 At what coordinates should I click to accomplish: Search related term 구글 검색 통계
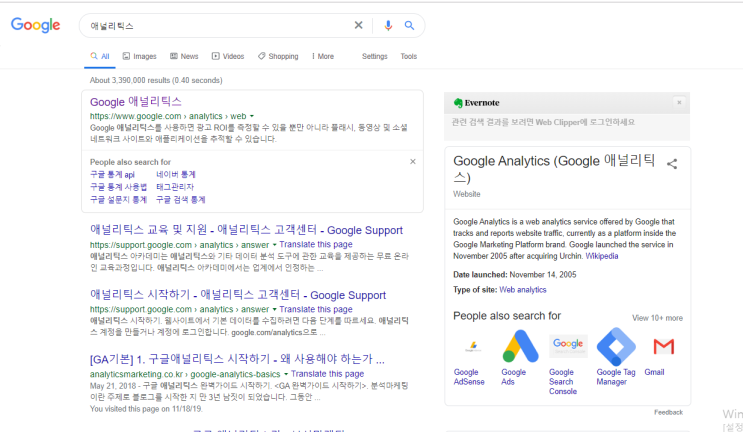181,200
